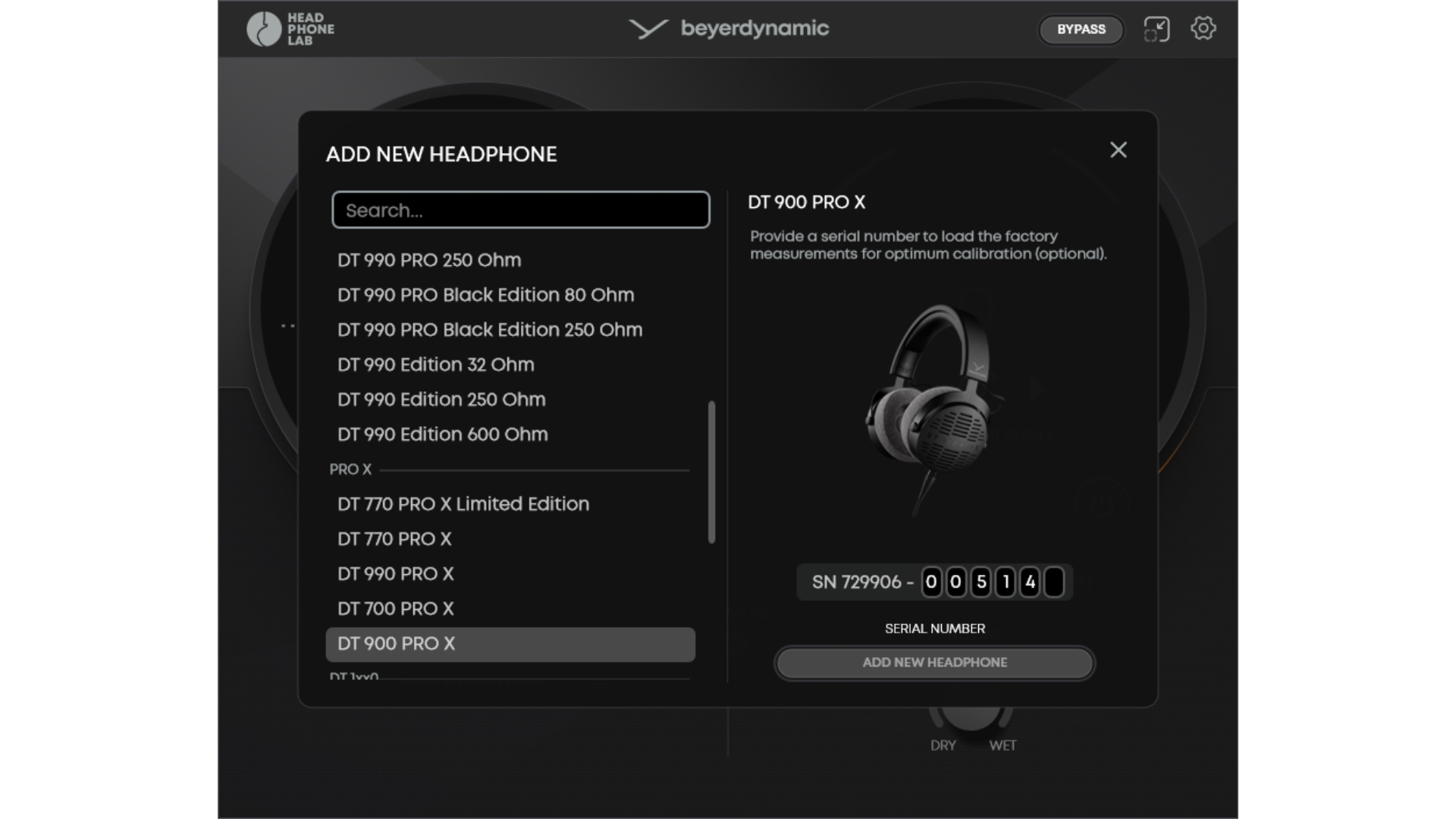Click the Headphone Lab logo
Image resolution: width=1456 pixels, height=819 pixels.
[x=290, y=29]
